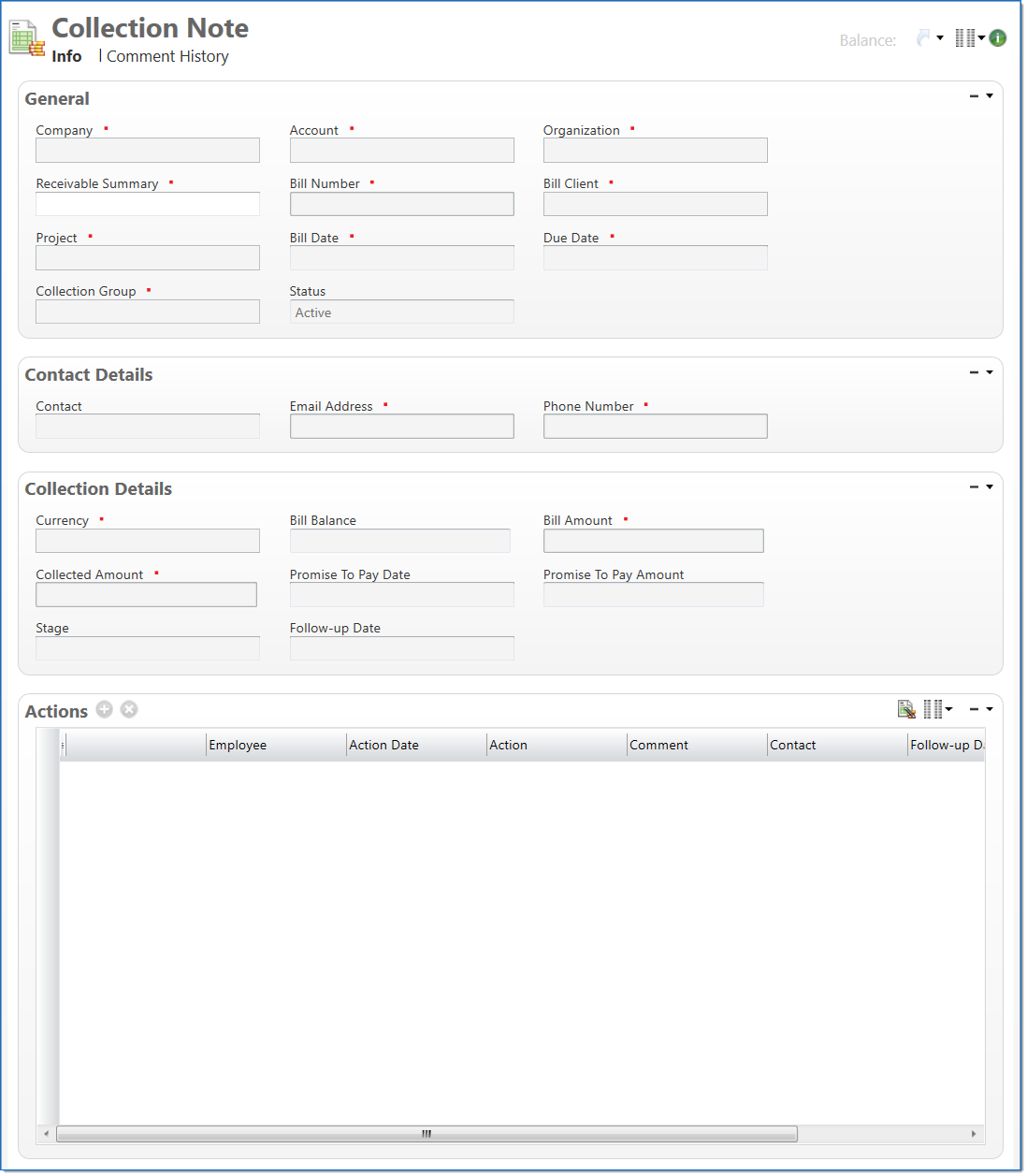The height and width of the screenshot is (1176, 1027).
Task: Switch to the Comment History tab
Action: pyautogui.click(x=167, y=57)
